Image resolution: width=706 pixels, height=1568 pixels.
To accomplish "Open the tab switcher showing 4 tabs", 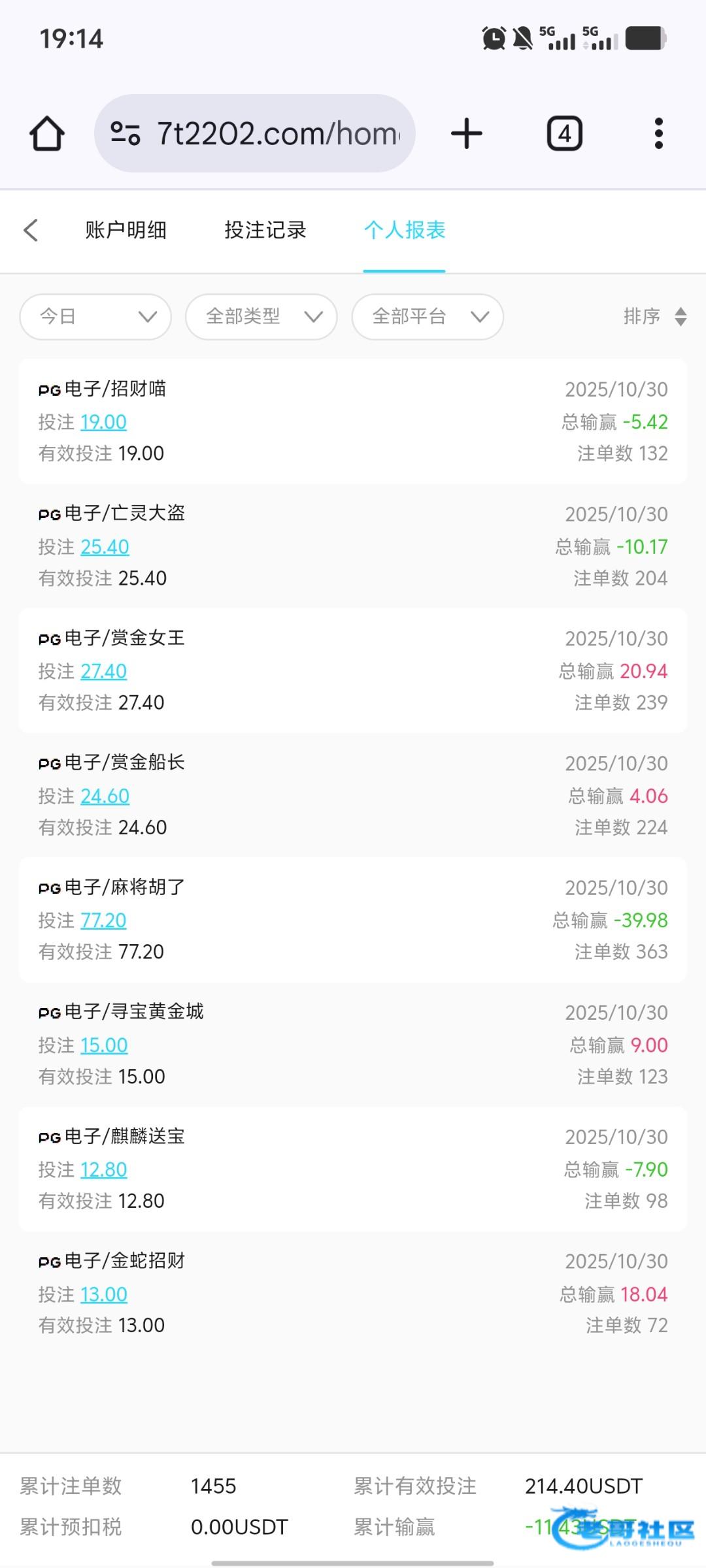I will pos(564,134).
